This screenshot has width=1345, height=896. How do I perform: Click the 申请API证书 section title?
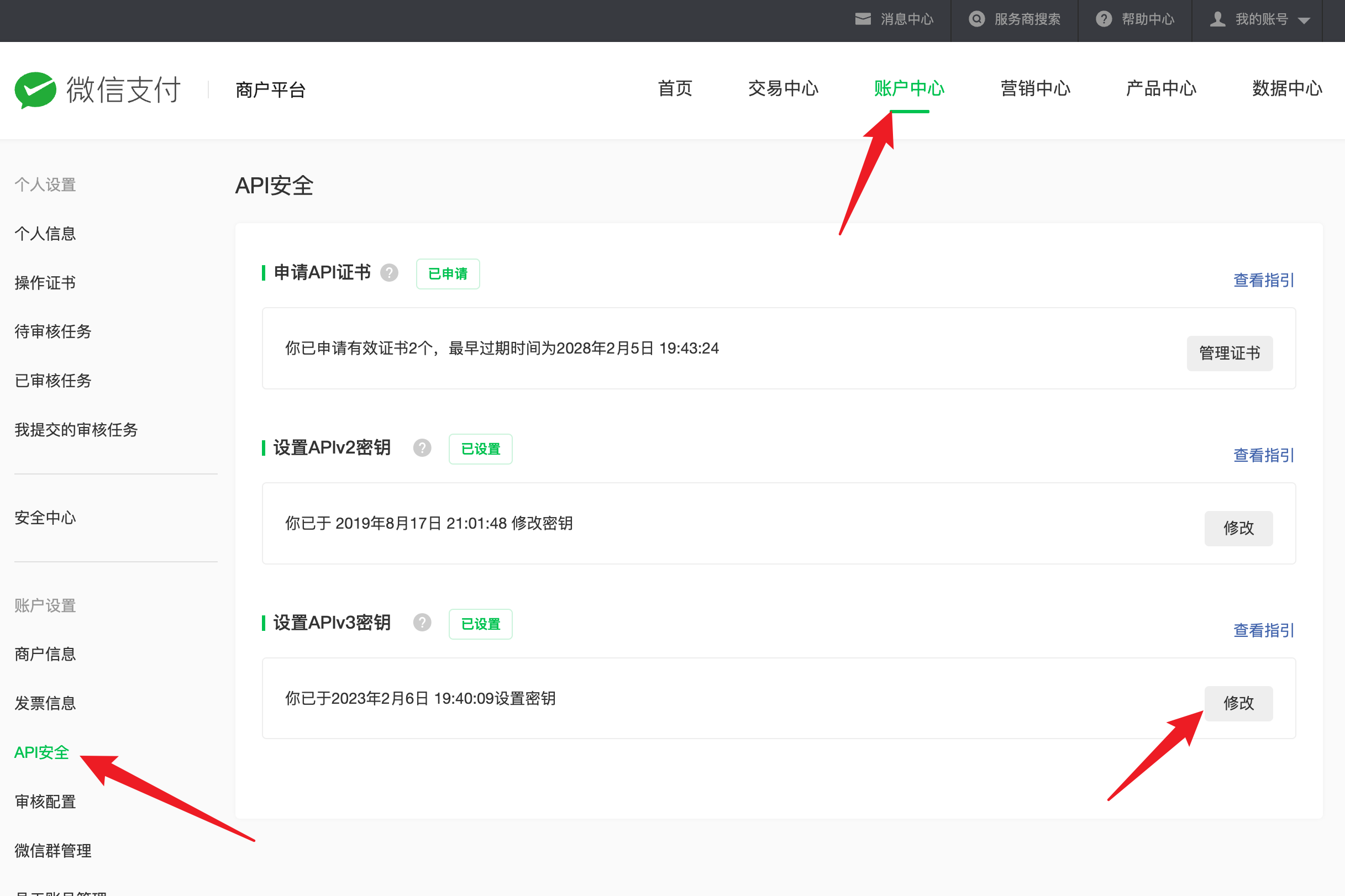(322, 272)
